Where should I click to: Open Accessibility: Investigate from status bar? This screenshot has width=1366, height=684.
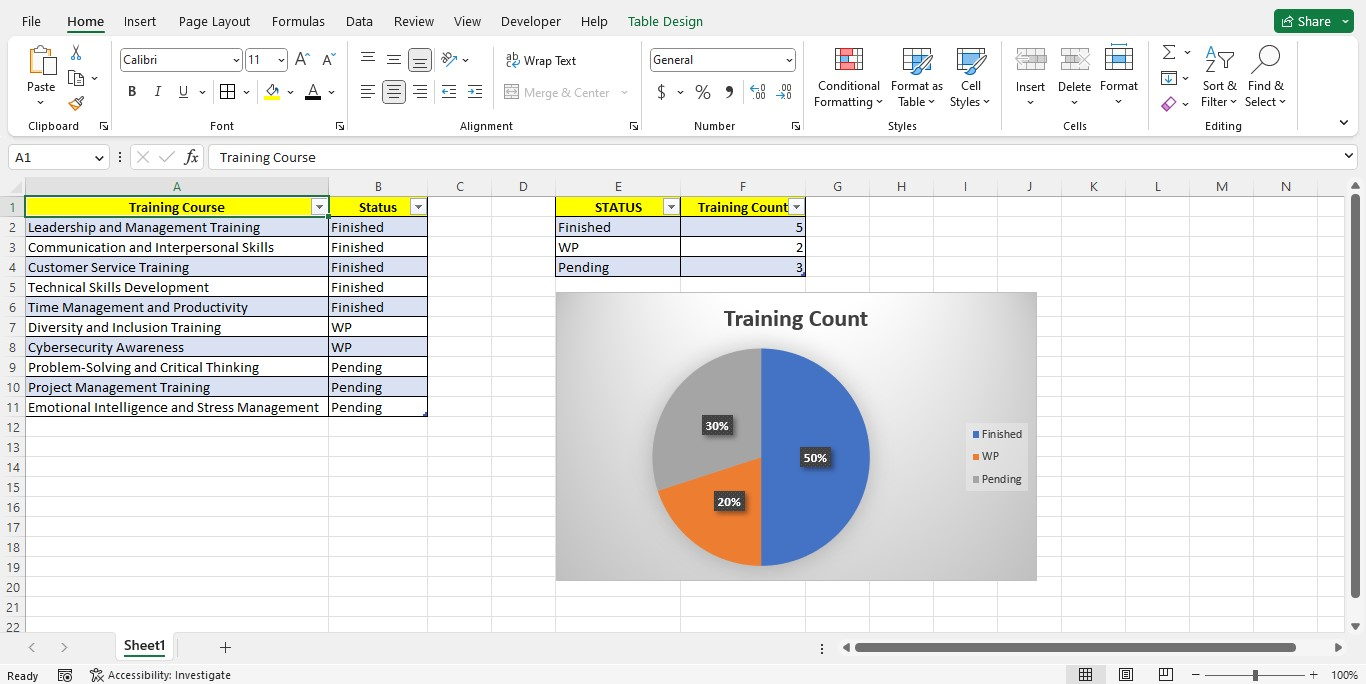tap(160, 675)
